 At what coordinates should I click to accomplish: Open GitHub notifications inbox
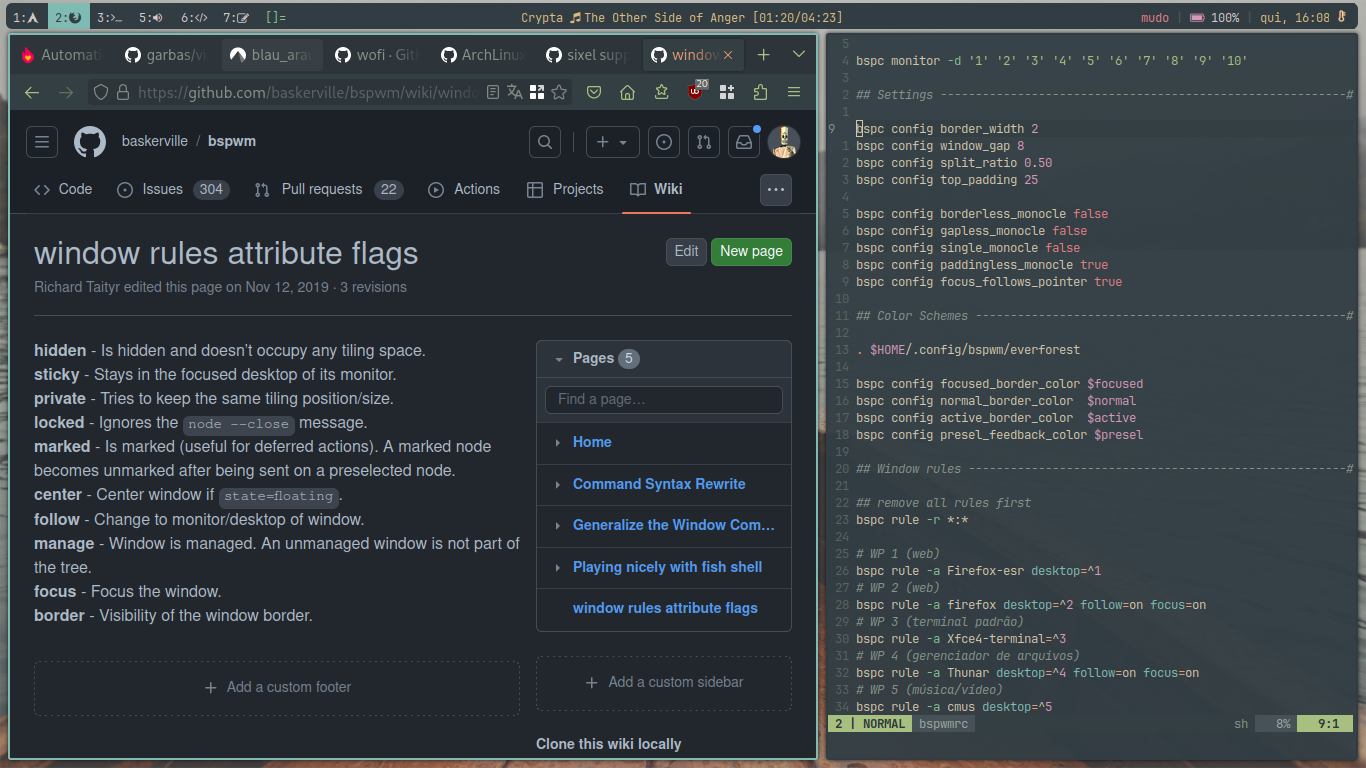click(743, 142)
